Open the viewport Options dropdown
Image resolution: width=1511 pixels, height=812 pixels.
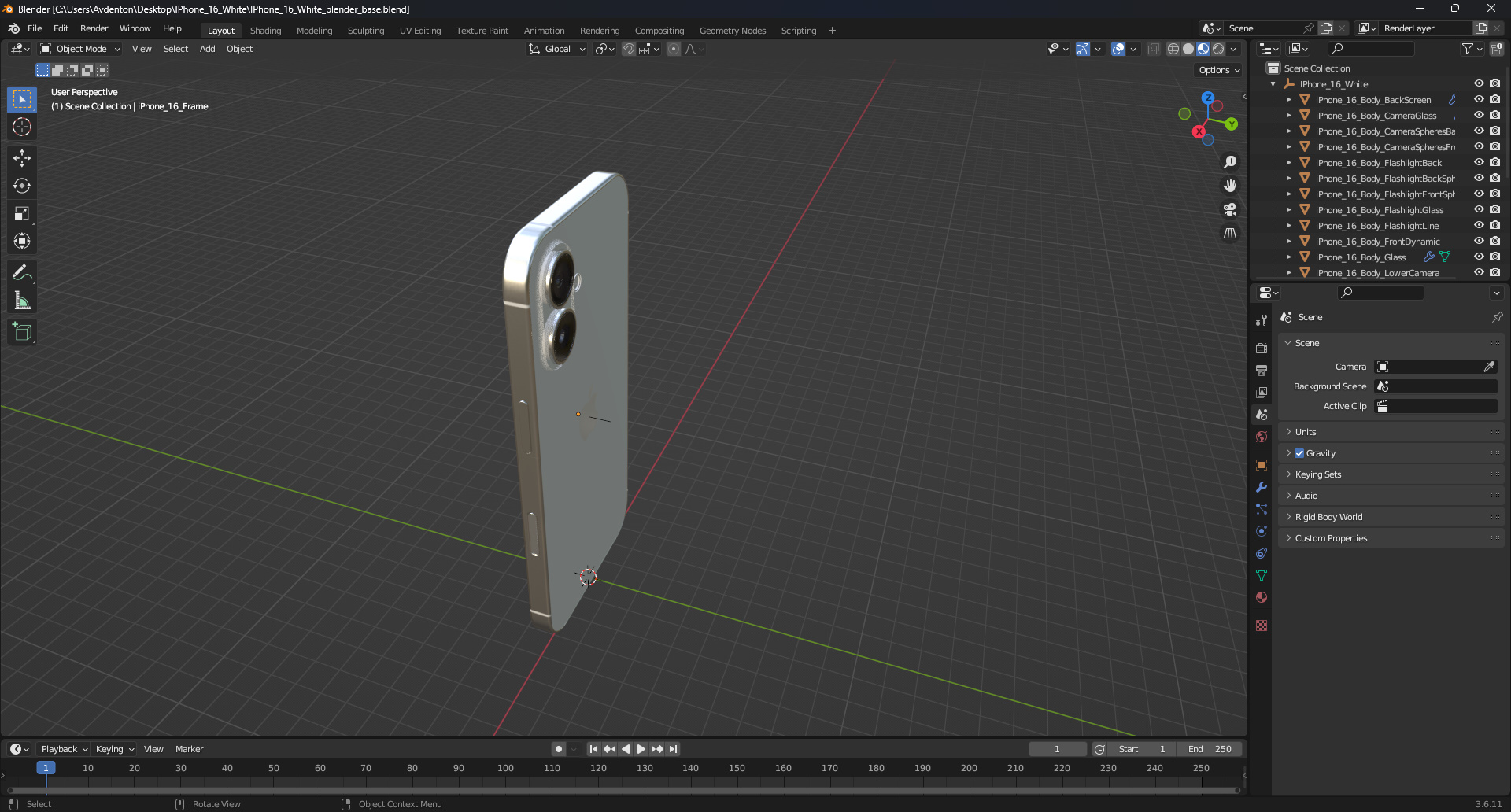tap(1220, 70)
